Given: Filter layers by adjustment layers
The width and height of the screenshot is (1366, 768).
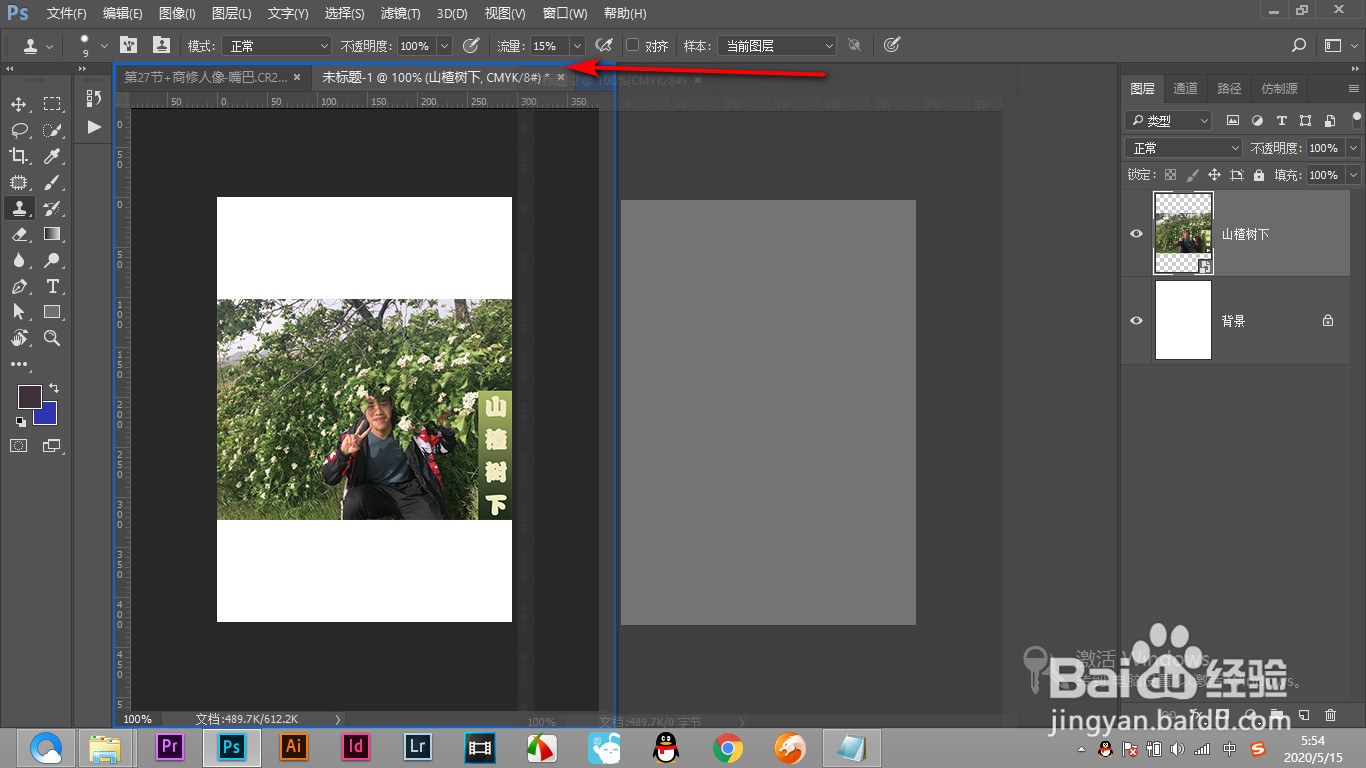Looking at the screenshot, I should (x=1257, y=120).
